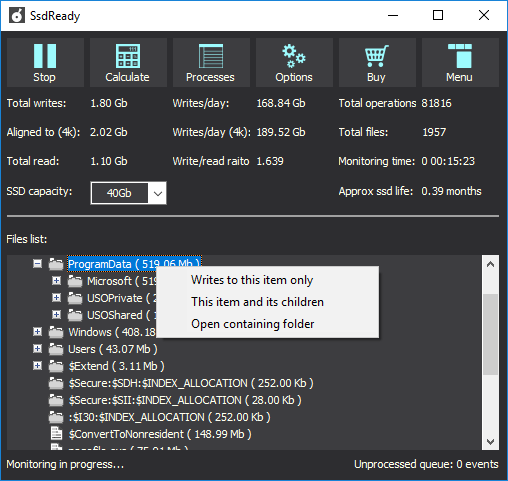Image resolution: width=508 pixels, height=481 pixels.
Task: Click the Users folder icon
Action: tap(56, 349)
